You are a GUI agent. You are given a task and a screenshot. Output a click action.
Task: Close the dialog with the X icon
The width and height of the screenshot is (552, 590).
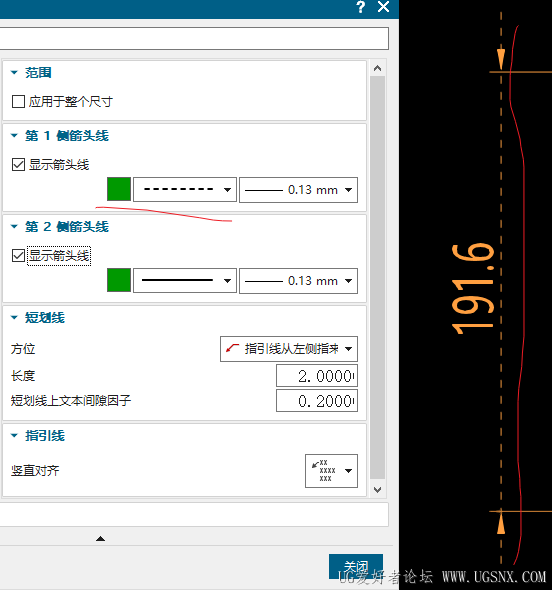[x=383, y=7]
